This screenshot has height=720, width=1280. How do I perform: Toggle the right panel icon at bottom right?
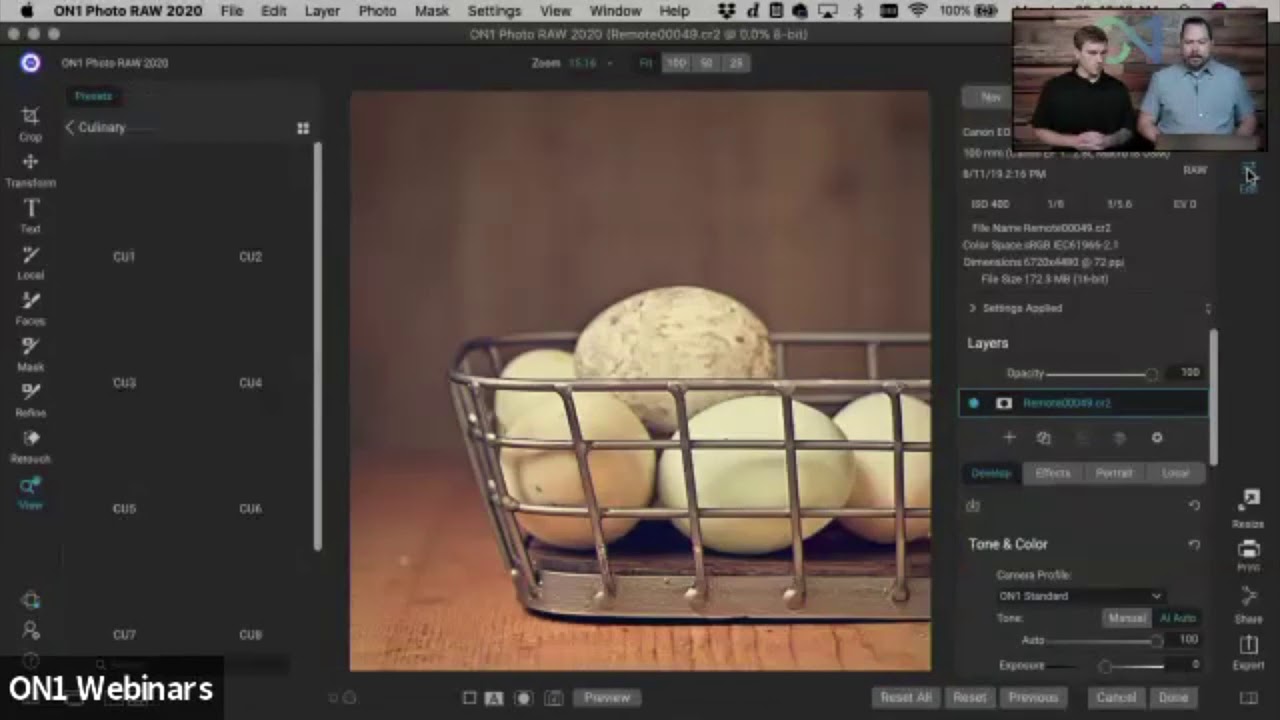click(x=1248, y=698)
